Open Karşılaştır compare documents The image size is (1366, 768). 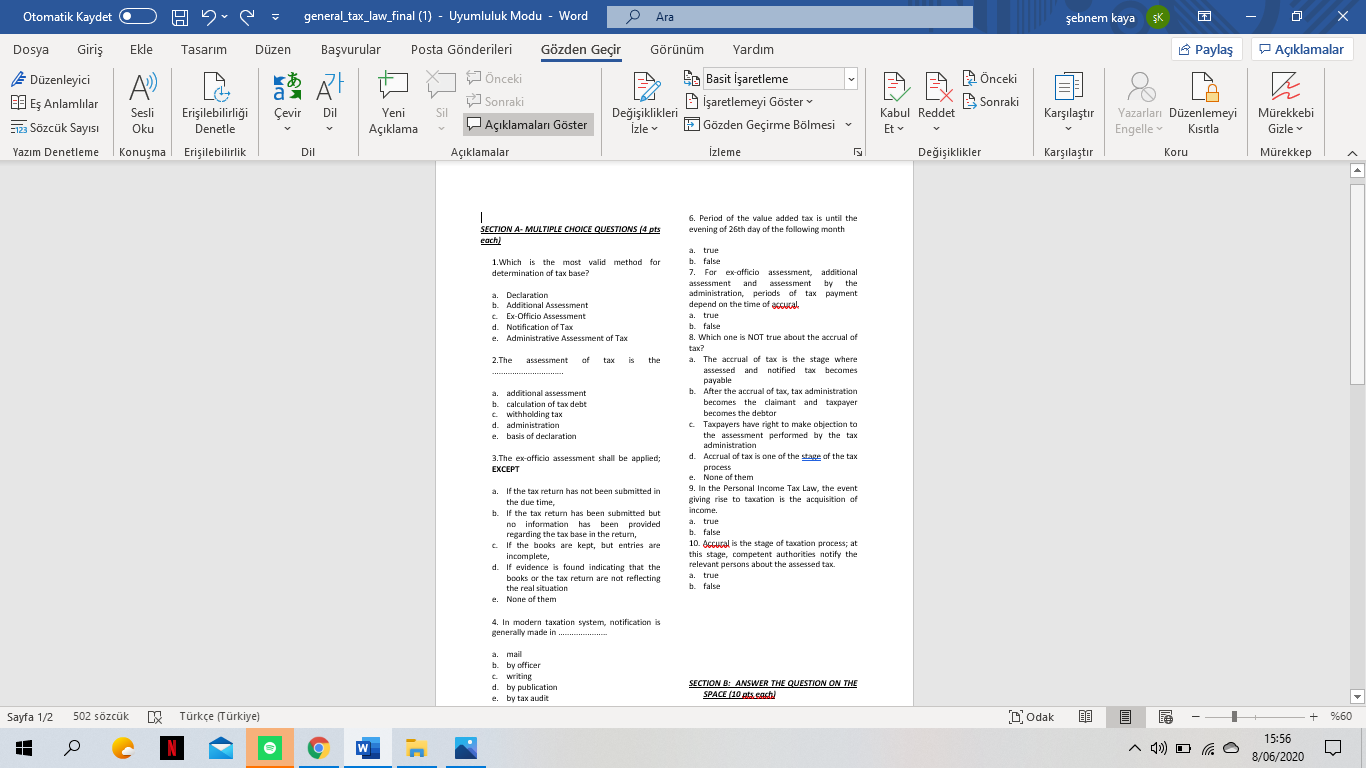click(x=1069, y=104)
